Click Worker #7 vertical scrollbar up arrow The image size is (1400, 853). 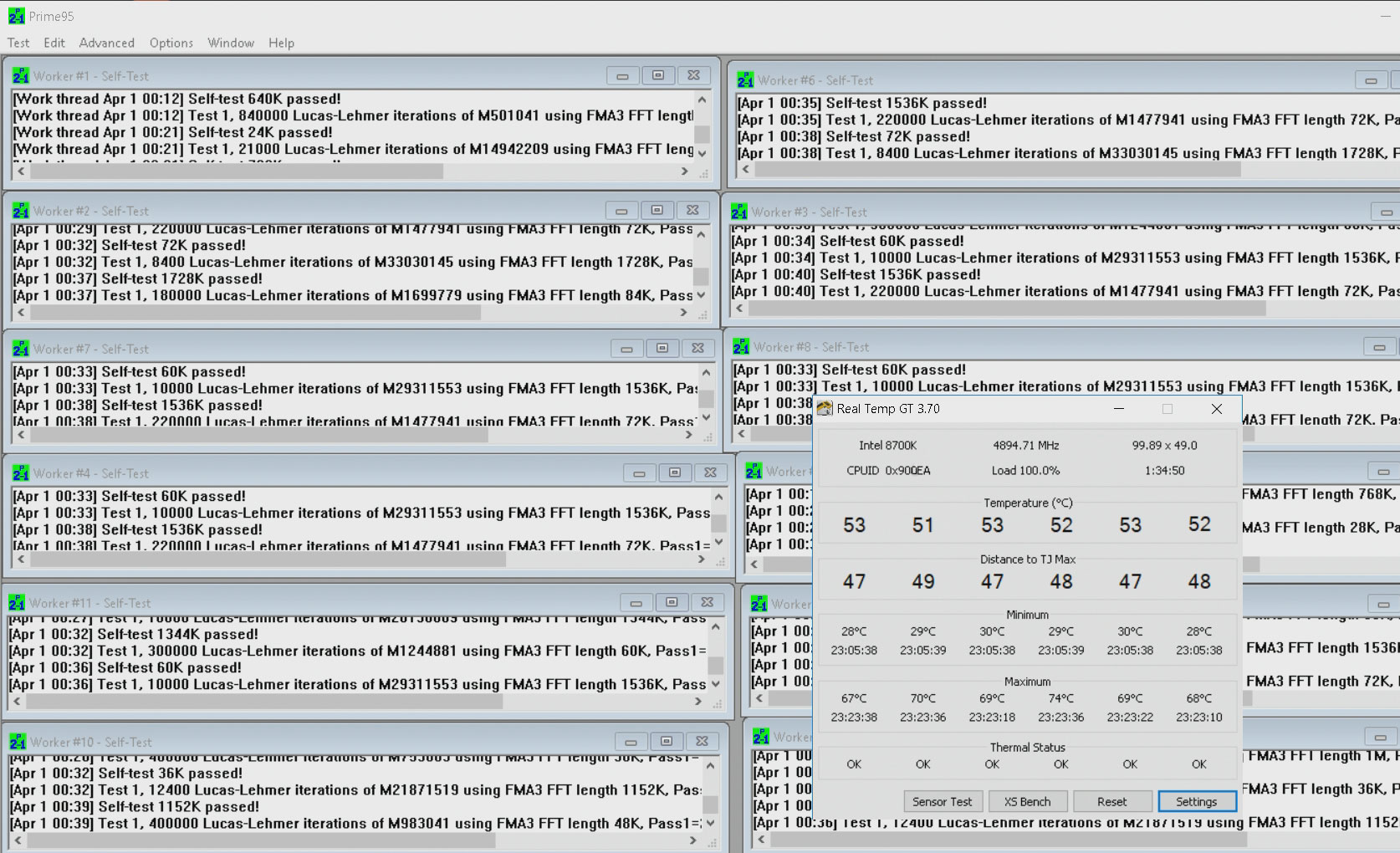tap(706, 372)
